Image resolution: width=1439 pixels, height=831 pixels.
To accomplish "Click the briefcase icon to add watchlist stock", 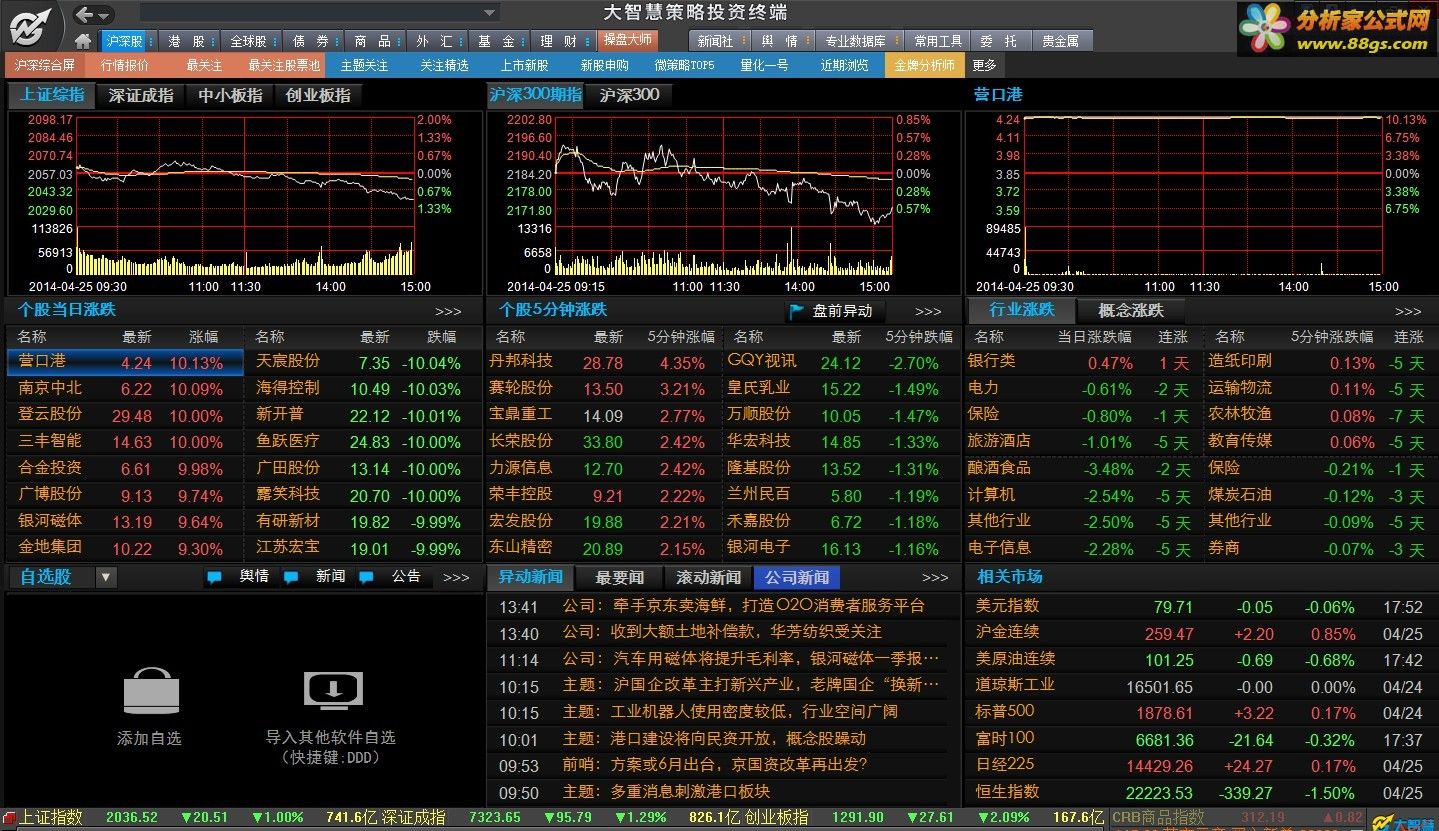I will (x=151, y=691).
